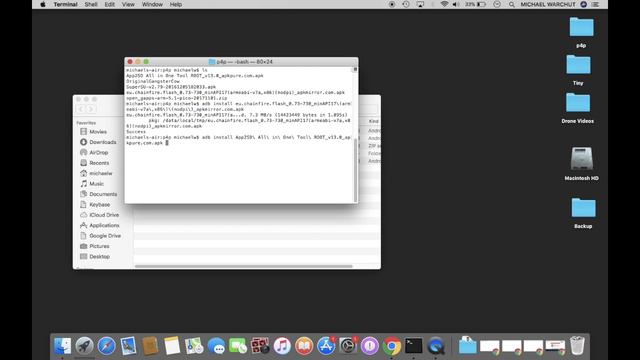Click the p4p folder icon in Terminal title
Image resolution: width=640 pixels, height=360 pixels.
point(212,62)
